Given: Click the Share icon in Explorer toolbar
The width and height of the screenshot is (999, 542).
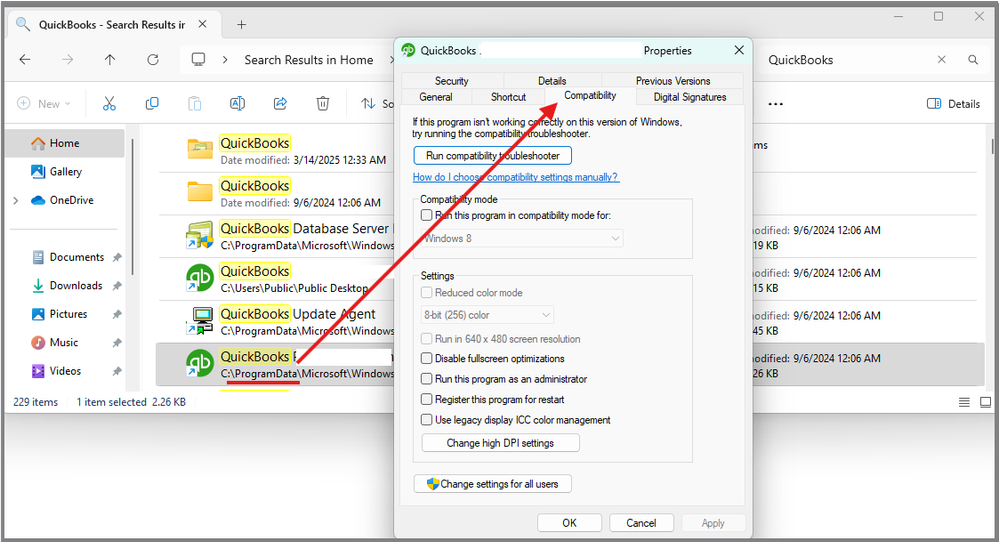Looking at the screenshot, I should 280,103.
